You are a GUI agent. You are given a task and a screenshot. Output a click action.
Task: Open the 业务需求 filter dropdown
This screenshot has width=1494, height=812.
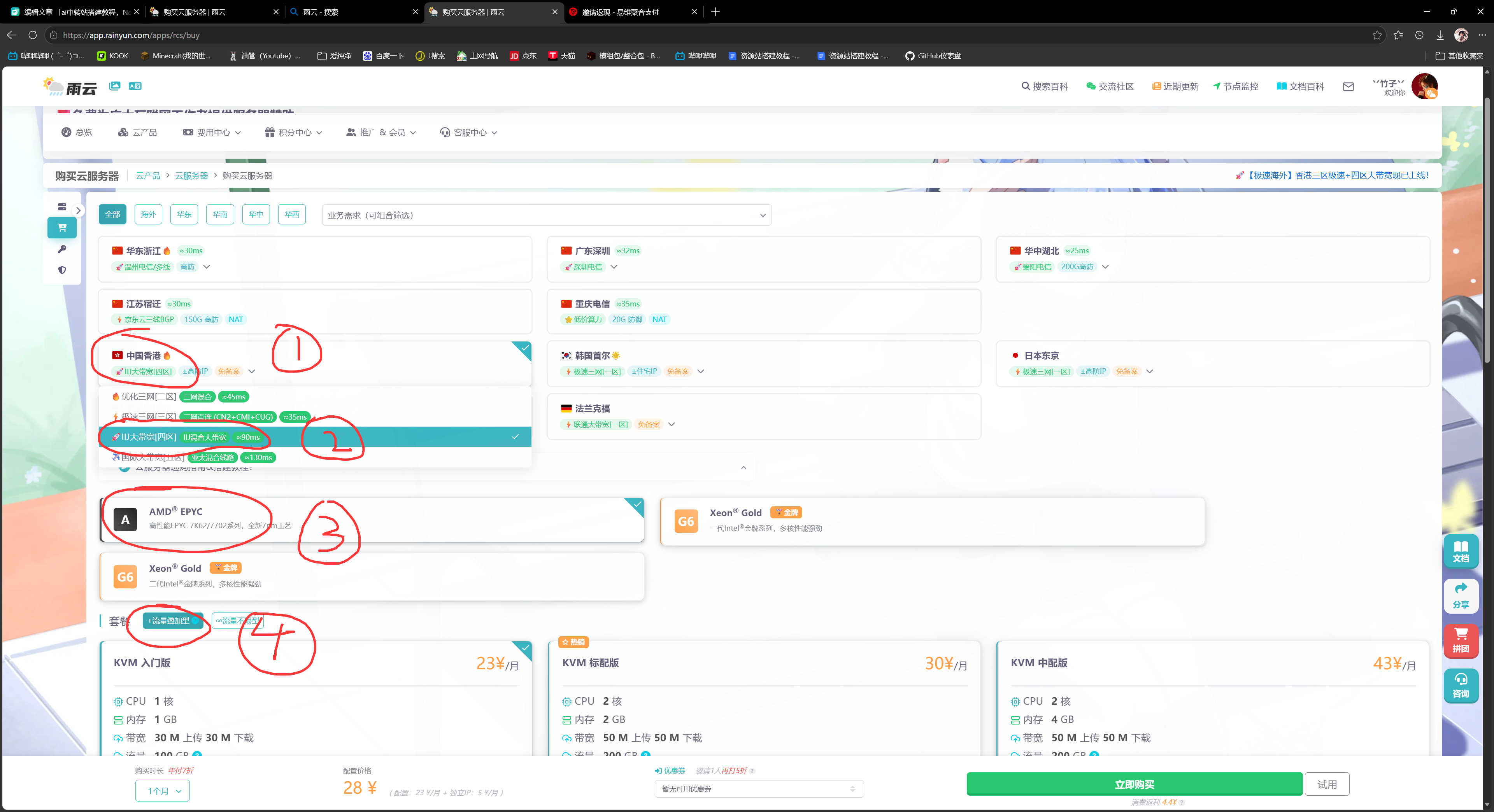[546, 215]
